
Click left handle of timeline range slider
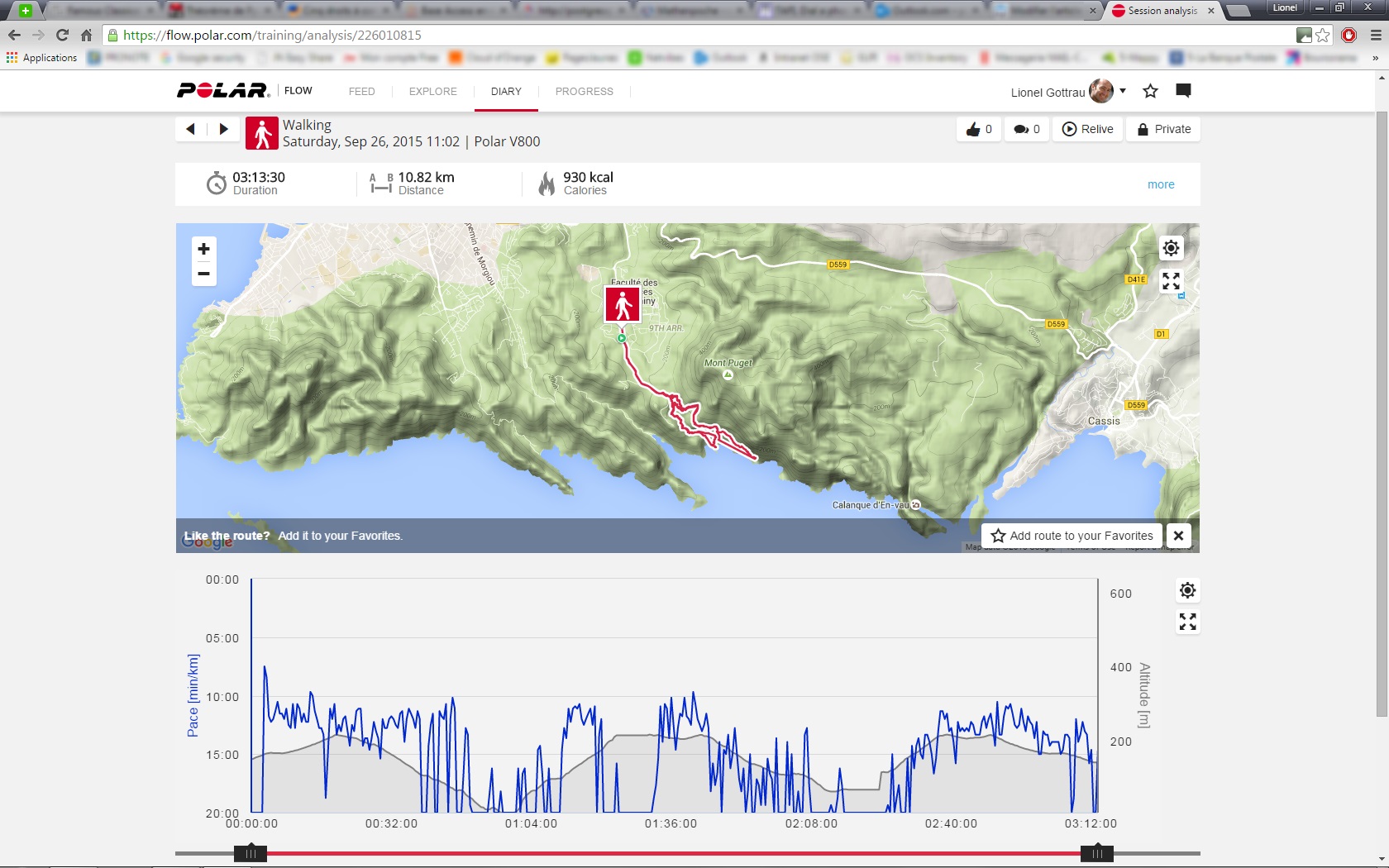250,853
